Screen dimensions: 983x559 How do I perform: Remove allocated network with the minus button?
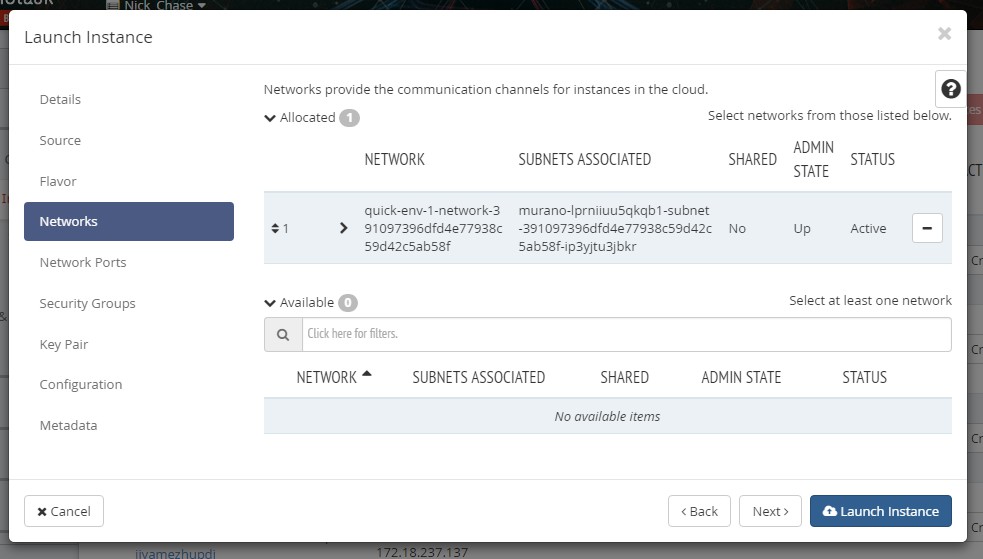(927, 228)
